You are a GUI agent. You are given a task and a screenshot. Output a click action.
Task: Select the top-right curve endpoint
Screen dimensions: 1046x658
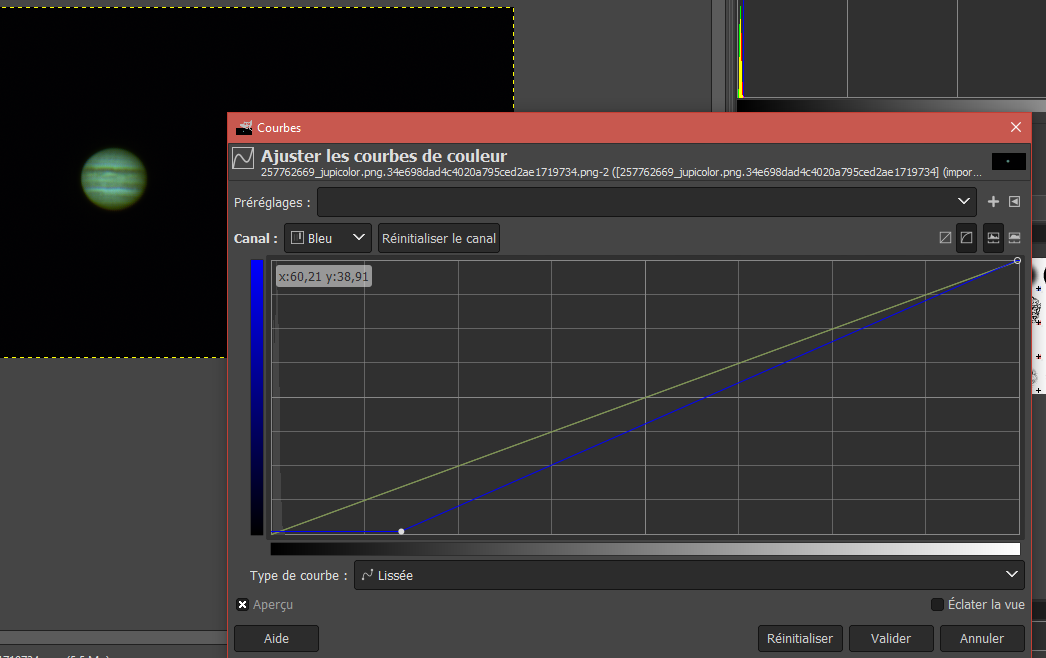point(1017,261)
